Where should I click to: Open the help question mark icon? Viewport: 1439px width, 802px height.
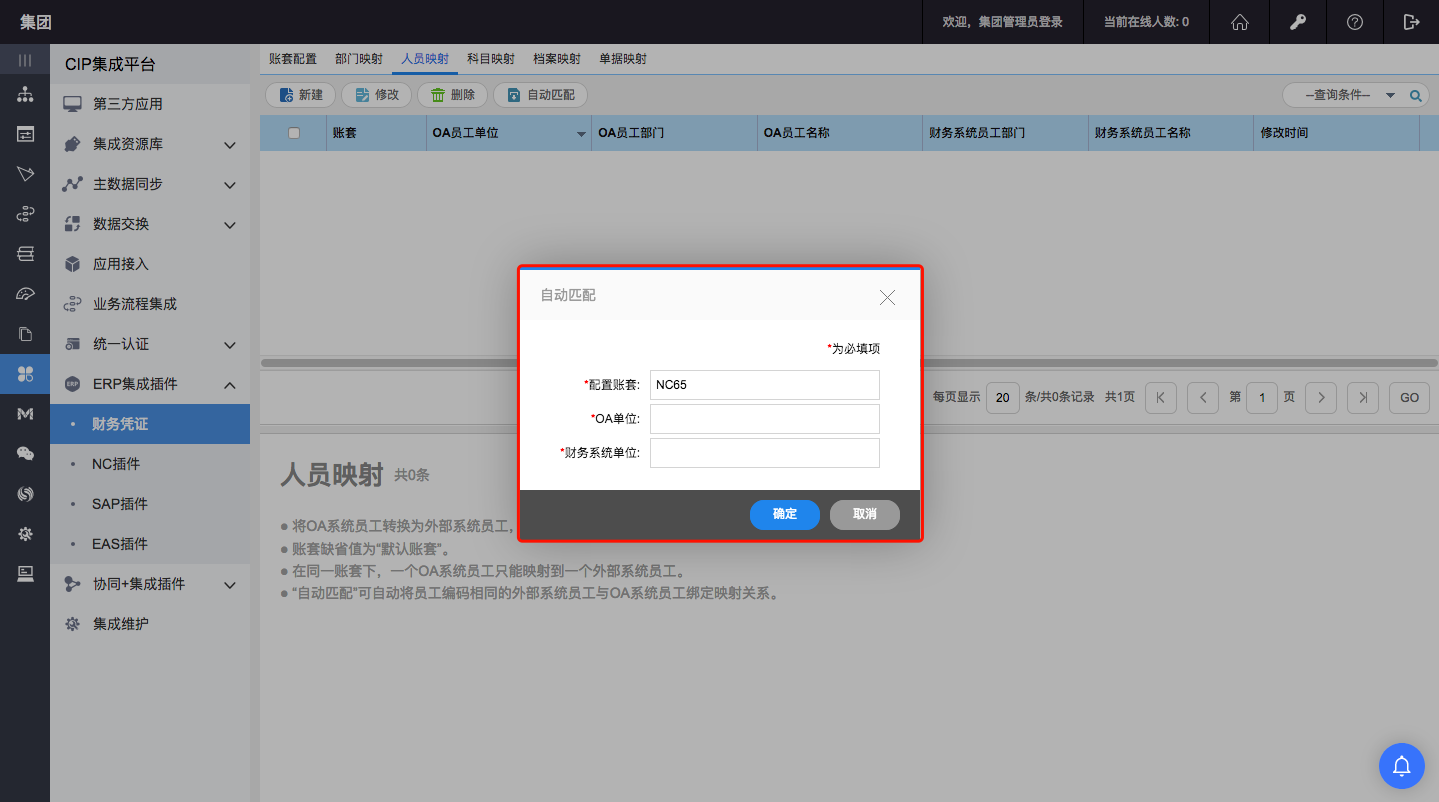click(1355, 22)
